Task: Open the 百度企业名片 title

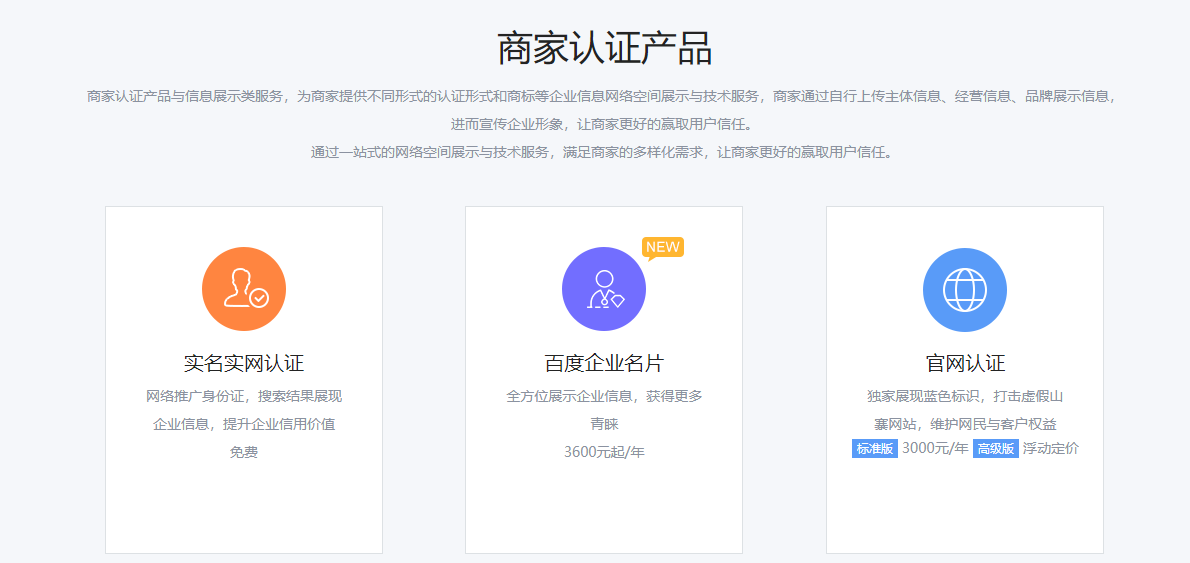Action: [x=604, y=363]
